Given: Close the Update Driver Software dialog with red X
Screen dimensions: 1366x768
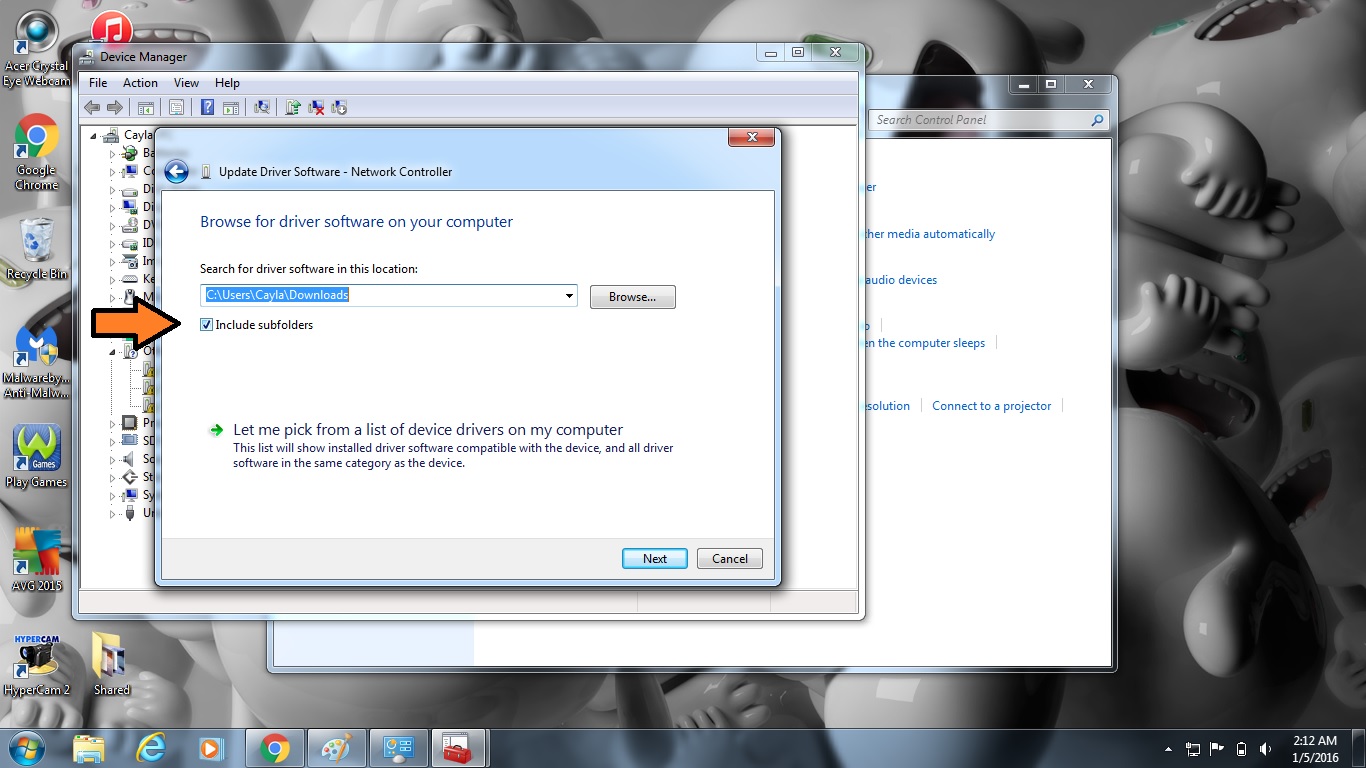Looking at the screenshot, I should (750, 137).
